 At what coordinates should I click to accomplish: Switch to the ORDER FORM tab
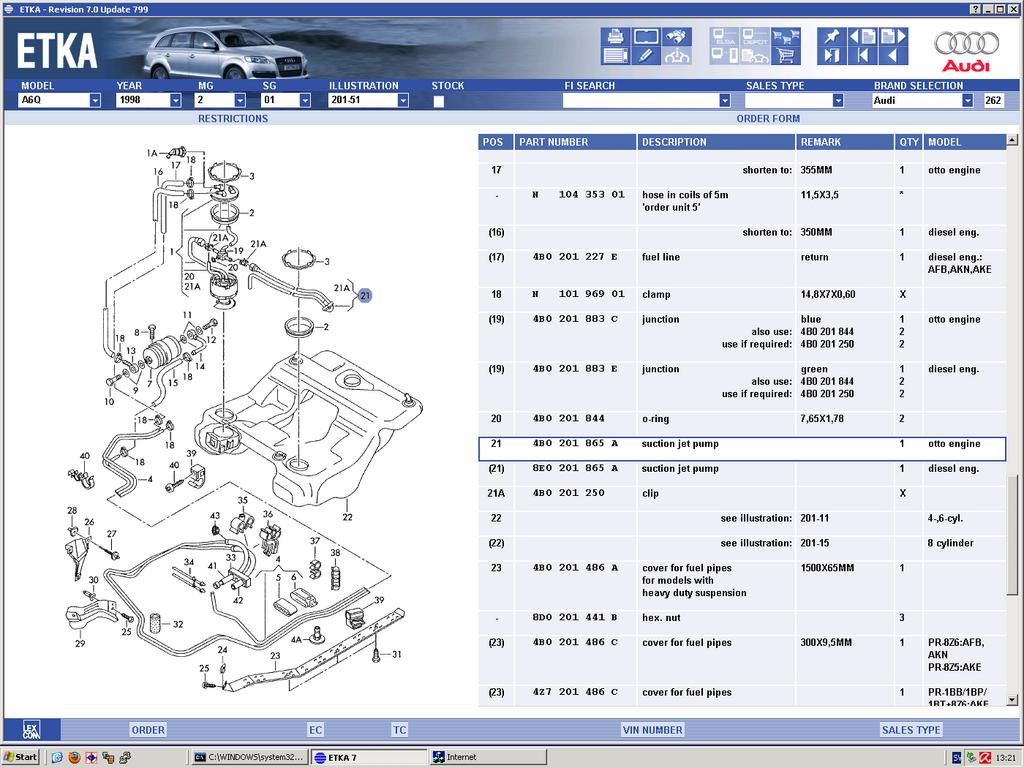click(768, 119)
